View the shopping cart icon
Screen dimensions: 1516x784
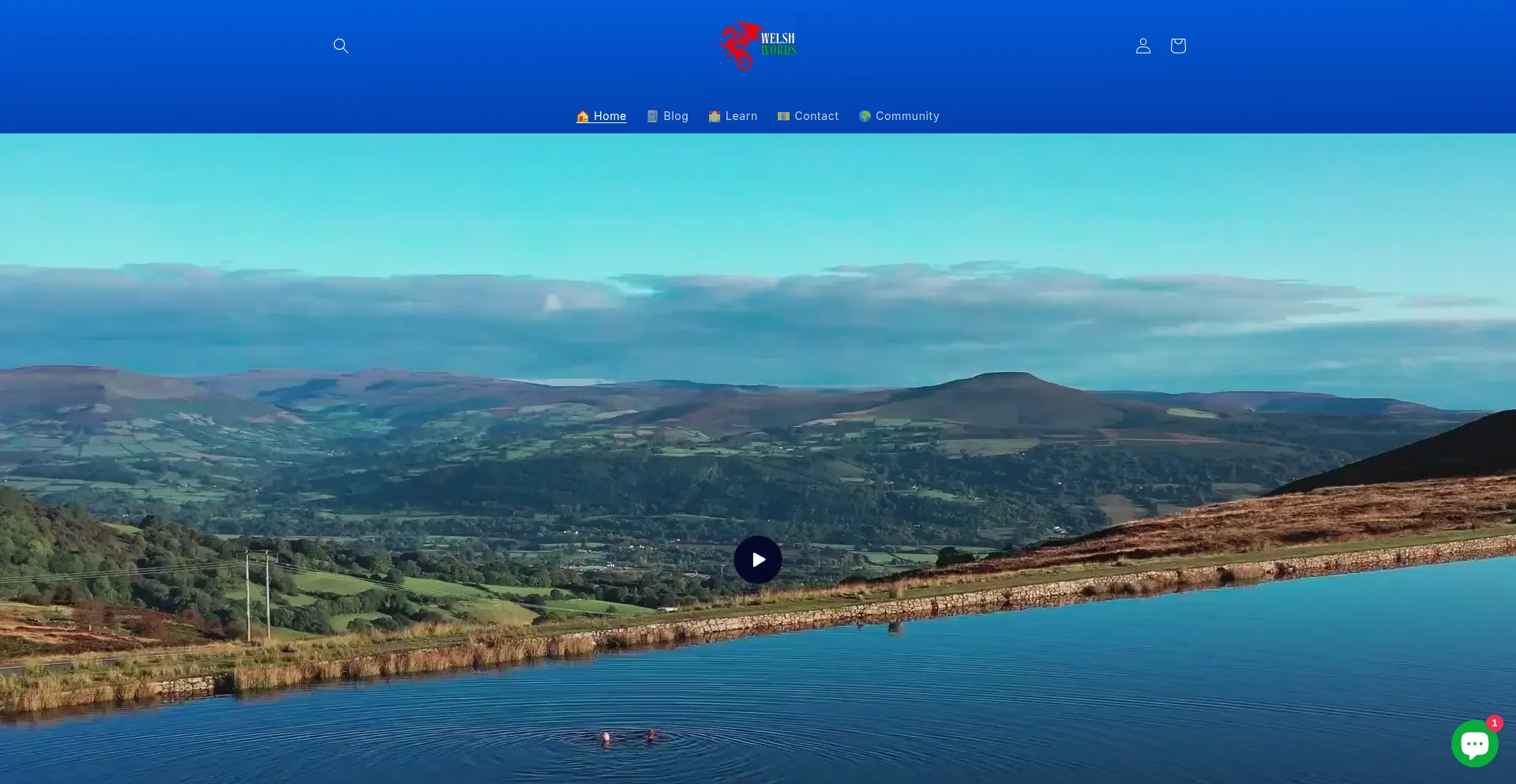tap(1177, 46)
